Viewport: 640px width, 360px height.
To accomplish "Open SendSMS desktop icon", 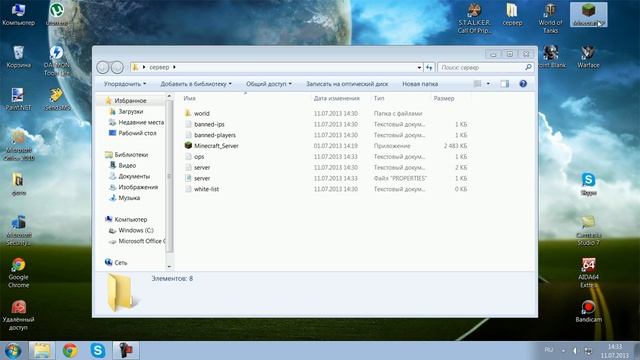I will 57,100.
